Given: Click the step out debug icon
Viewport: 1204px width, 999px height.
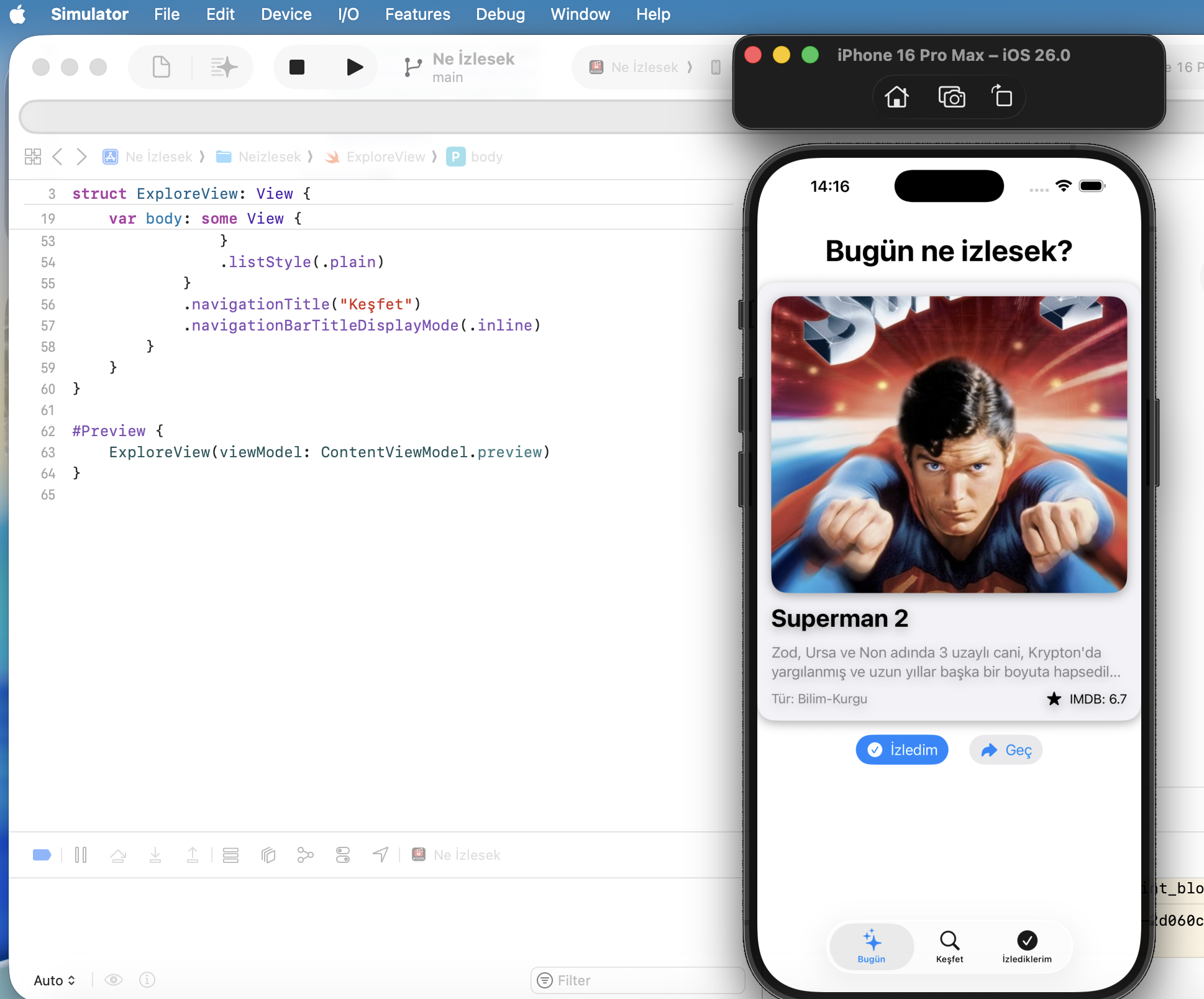Looking at the screenshot, I should 193,855.
